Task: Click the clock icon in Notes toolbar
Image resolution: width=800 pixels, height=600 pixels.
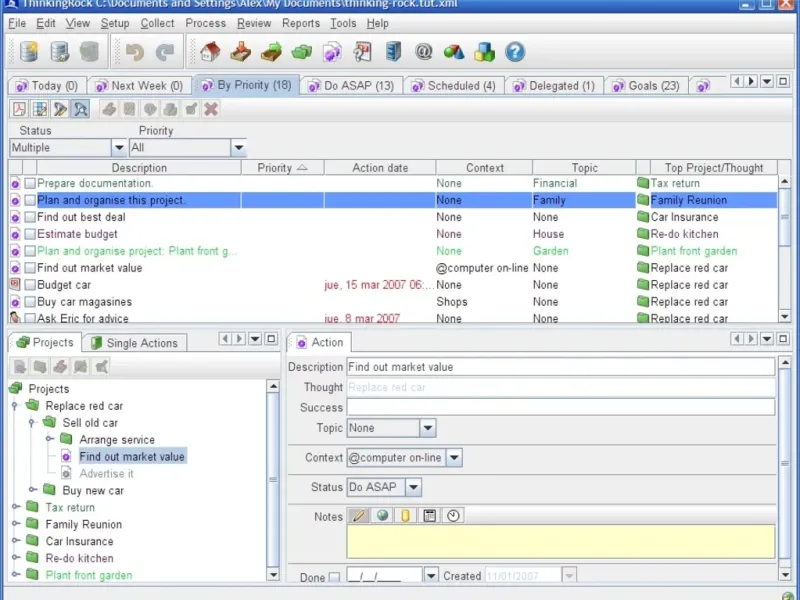Action: pos(453,516)
